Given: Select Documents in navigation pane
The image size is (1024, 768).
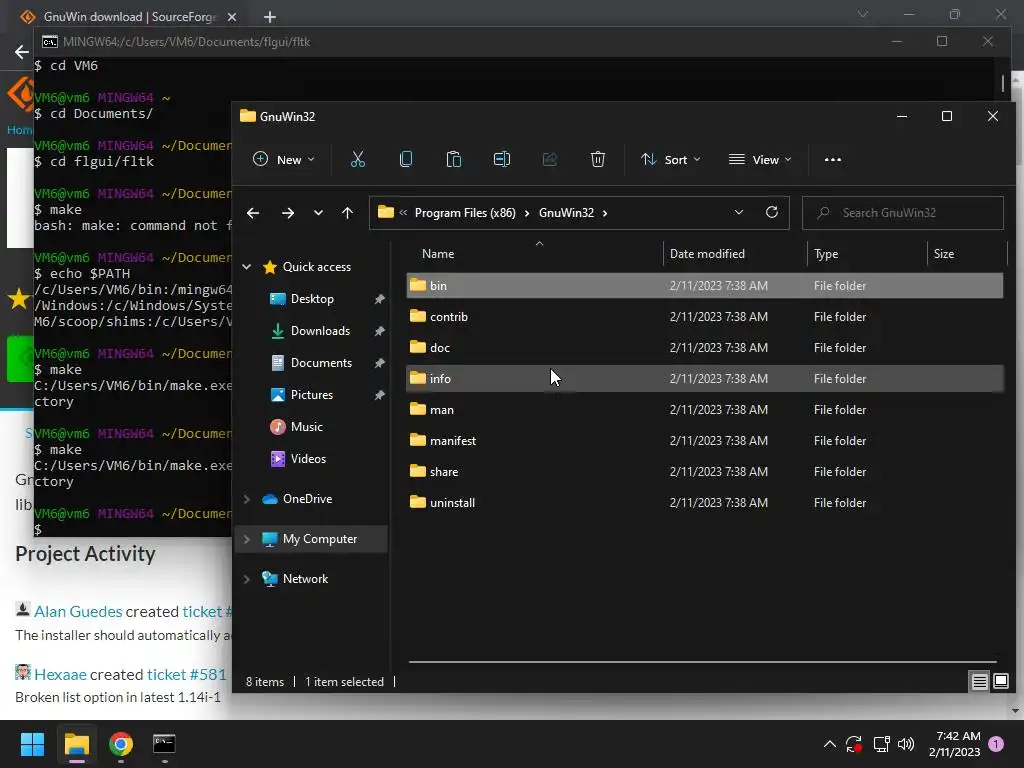Looking at the screenshot, I should [x=321, y=363].
